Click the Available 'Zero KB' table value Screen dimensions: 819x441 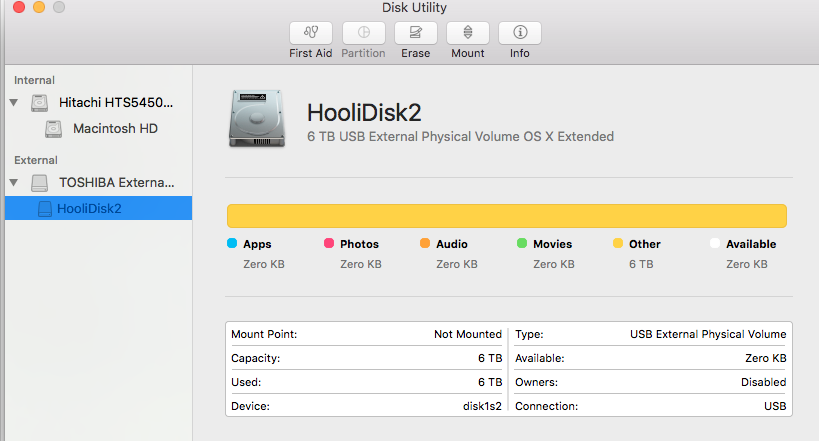pyautogui.click(x=766, y=358)
